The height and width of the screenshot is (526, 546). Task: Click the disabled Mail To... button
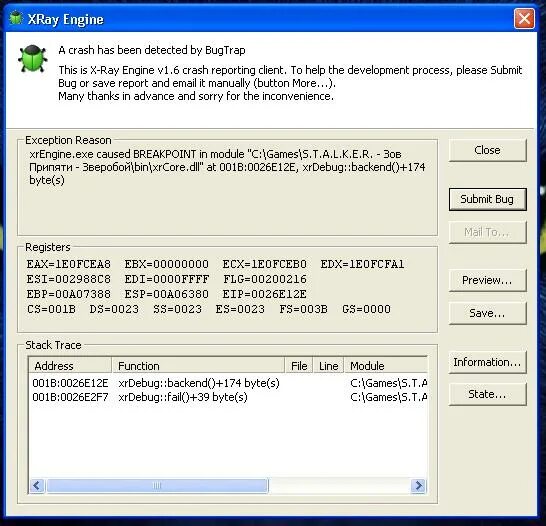(487, 232)
